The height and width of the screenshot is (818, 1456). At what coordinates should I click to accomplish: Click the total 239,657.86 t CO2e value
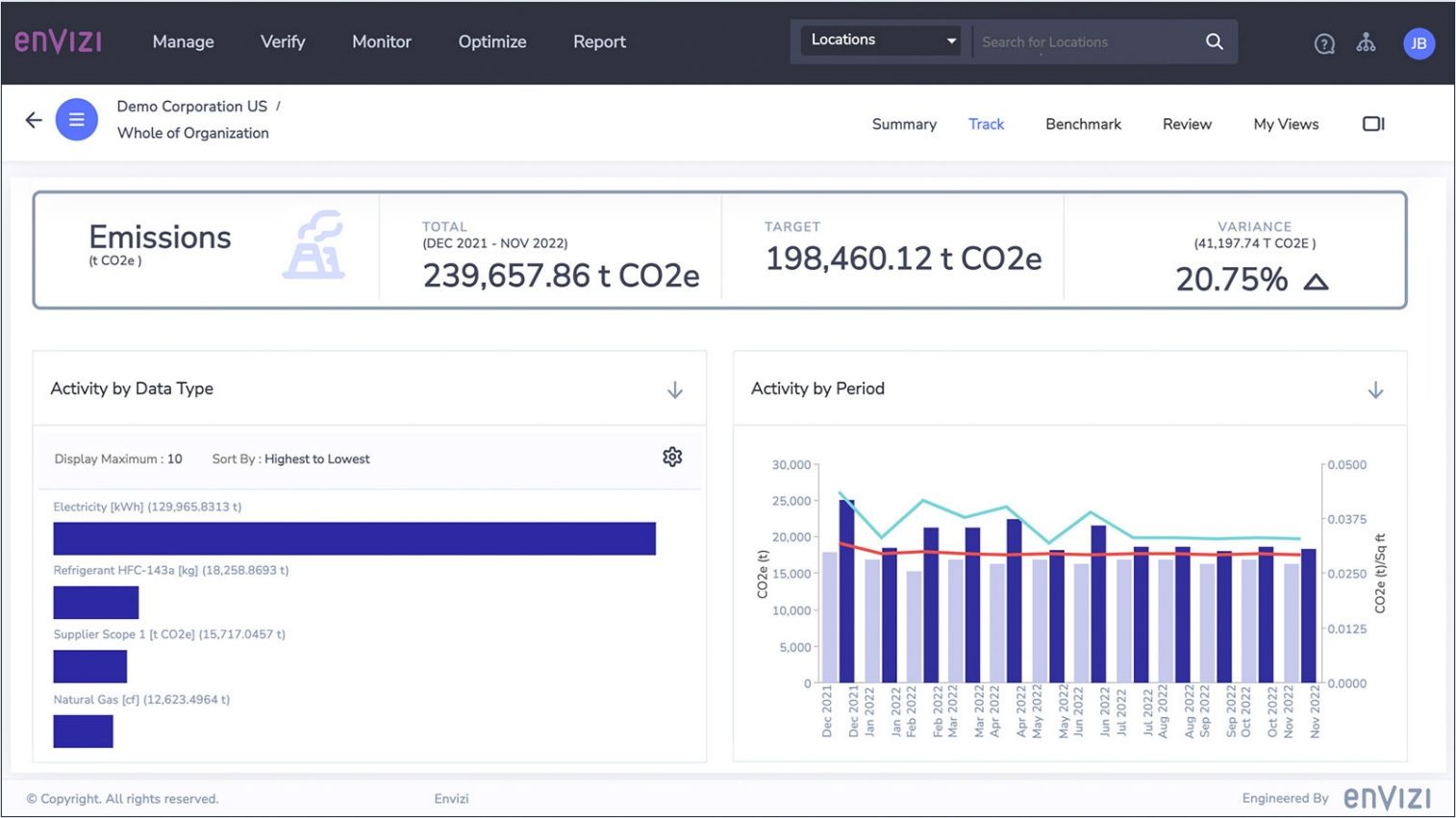click(x=562, y=276)
